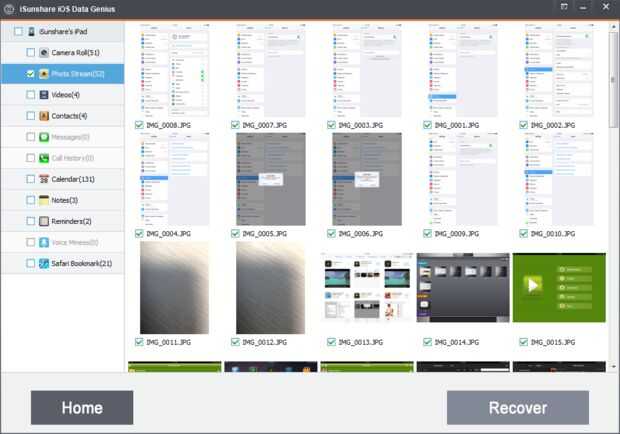620x434 pixels.
Task: Tick the Contacts(4) checkbox
Action: (x=30, y=116)
